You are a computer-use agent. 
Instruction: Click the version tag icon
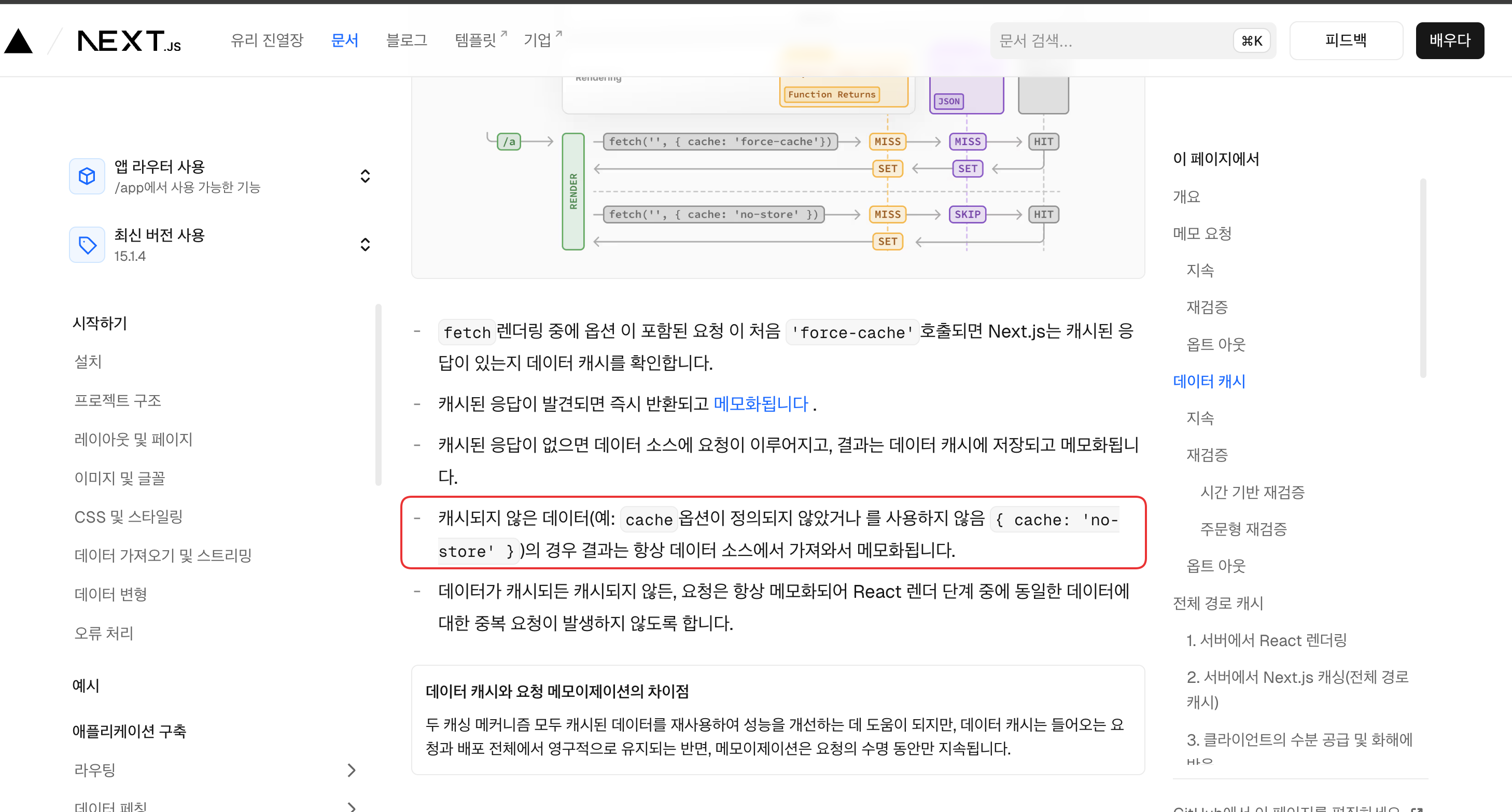coord(87,245)
